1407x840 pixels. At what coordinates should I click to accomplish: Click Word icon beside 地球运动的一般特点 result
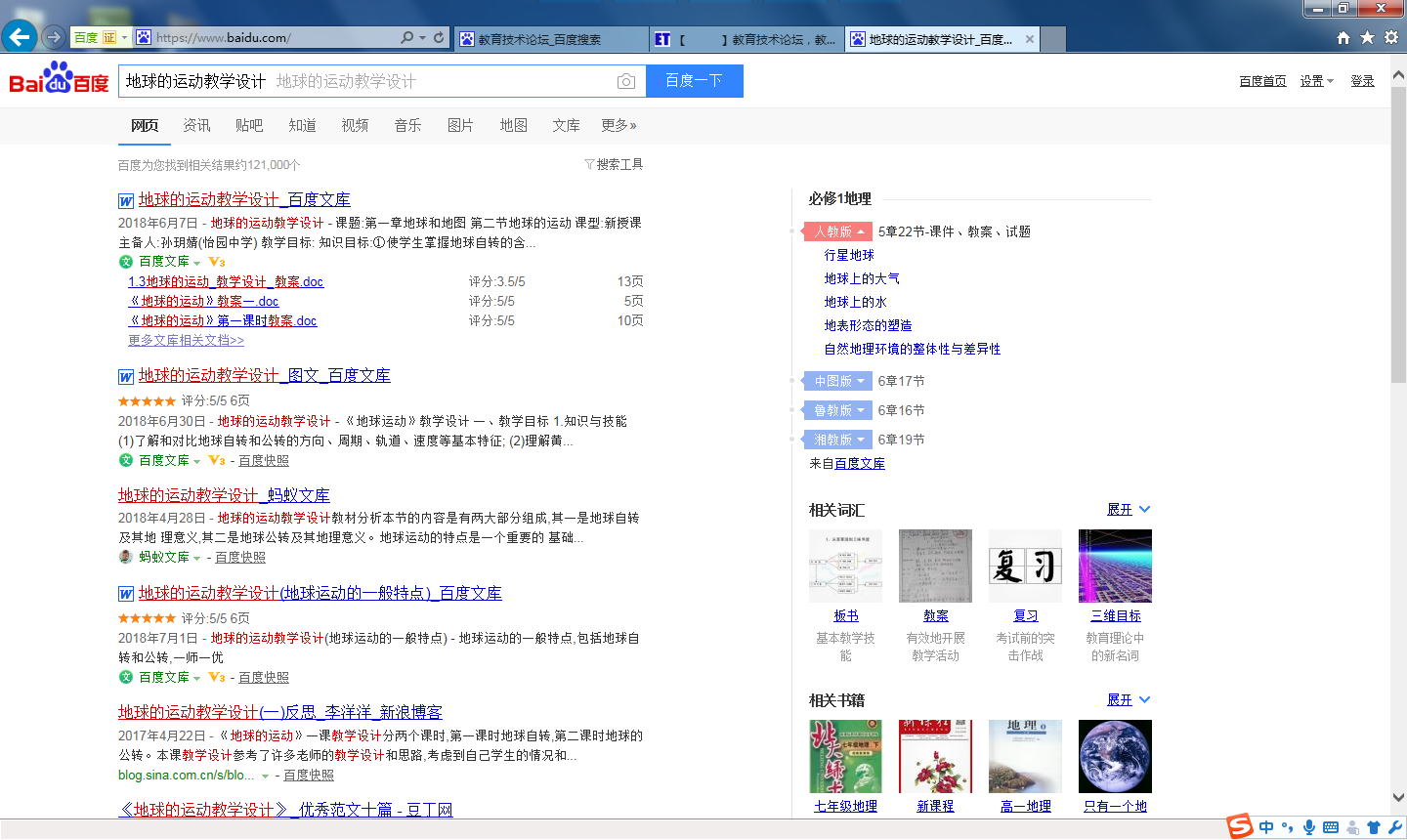pos(126,594)
